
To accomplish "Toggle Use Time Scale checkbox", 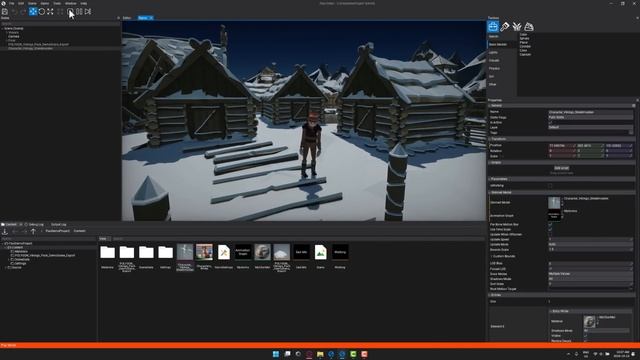I will click(550, 229).
